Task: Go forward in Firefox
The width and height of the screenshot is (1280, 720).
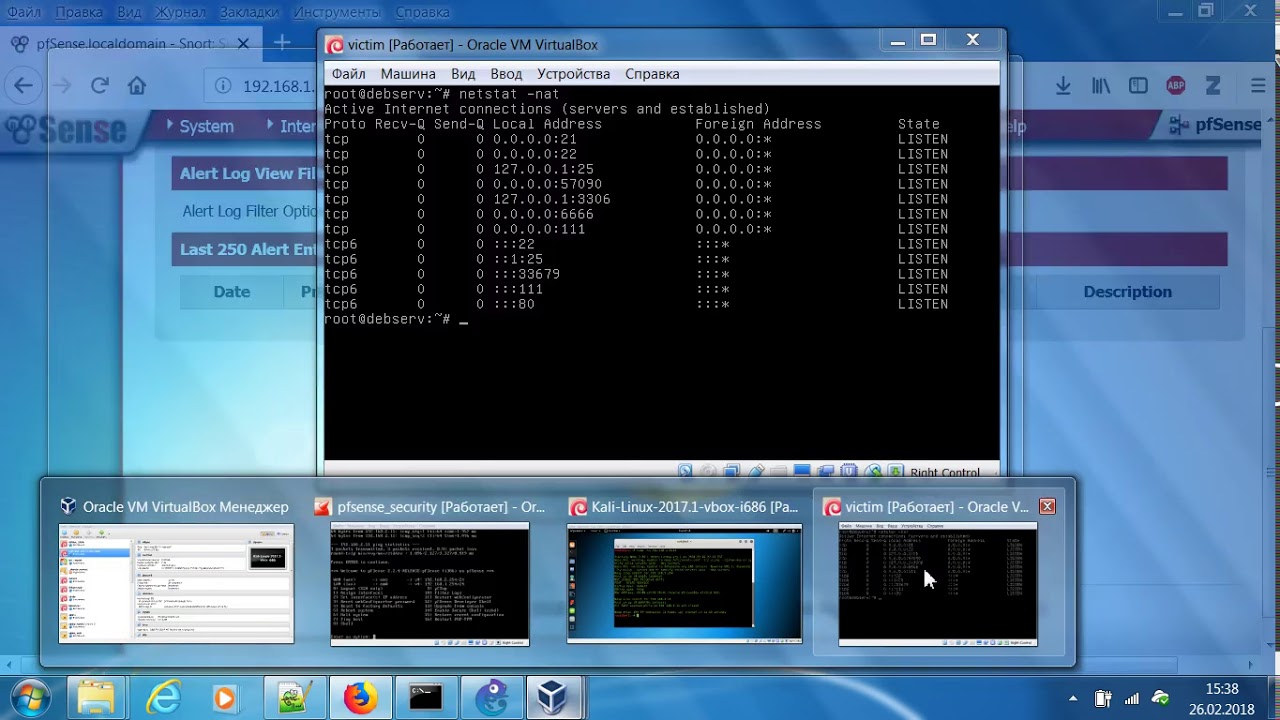Action: pos(62,86)
